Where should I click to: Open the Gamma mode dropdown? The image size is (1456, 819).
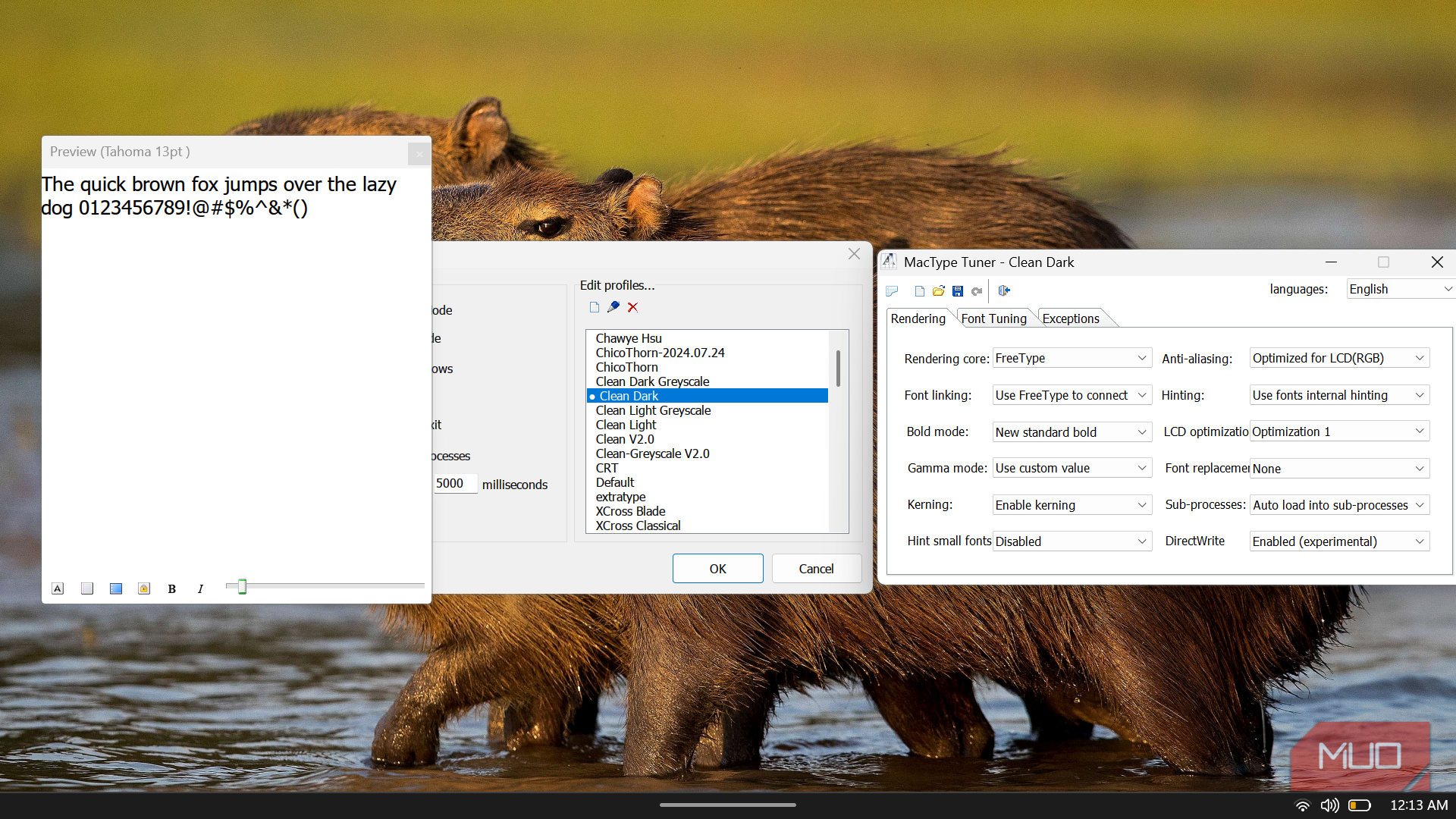pyautogui.click(x=1072, y=468)
